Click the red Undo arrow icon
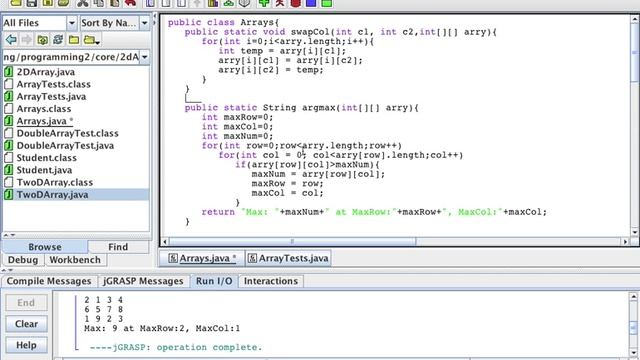Screen dimensions: 640x360 tap(130, 3)
